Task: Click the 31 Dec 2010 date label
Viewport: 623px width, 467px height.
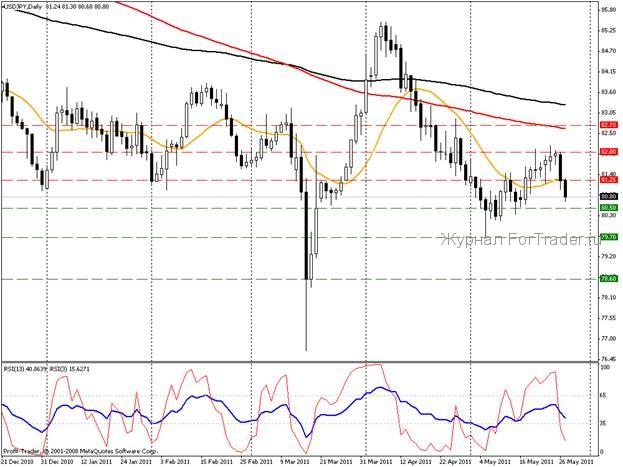Action: 56,462
